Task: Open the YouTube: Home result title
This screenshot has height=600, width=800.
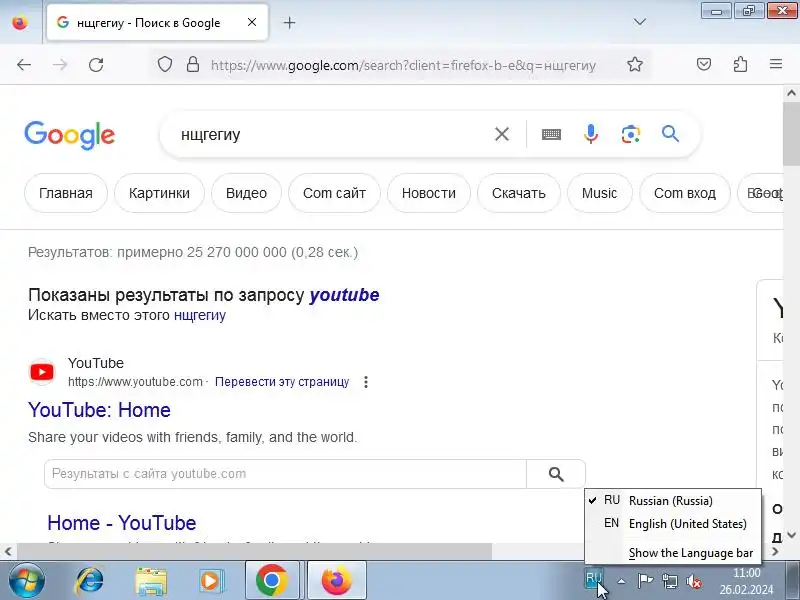Action: pyautogui.click(x=99, y=410)
